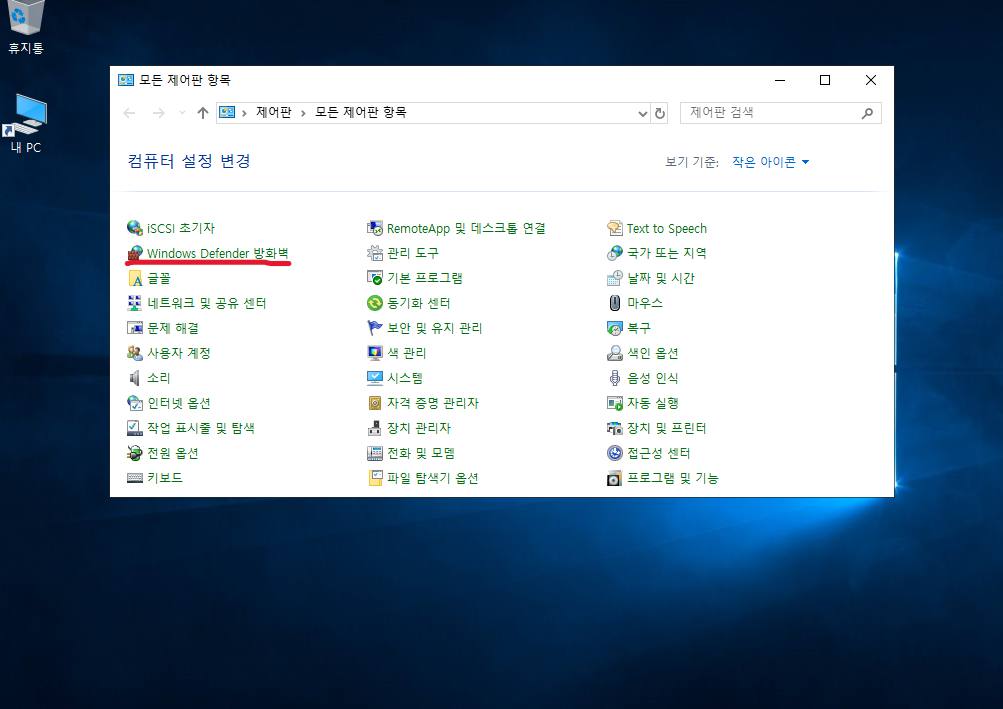
Task: Expand the address bar history dropdown
Action: [642, 113]
